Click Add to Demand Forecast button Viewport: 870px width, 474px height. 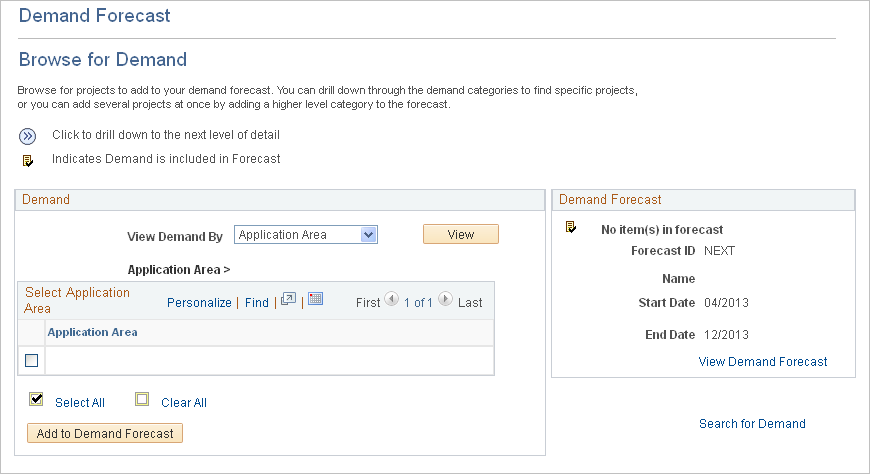105,433
